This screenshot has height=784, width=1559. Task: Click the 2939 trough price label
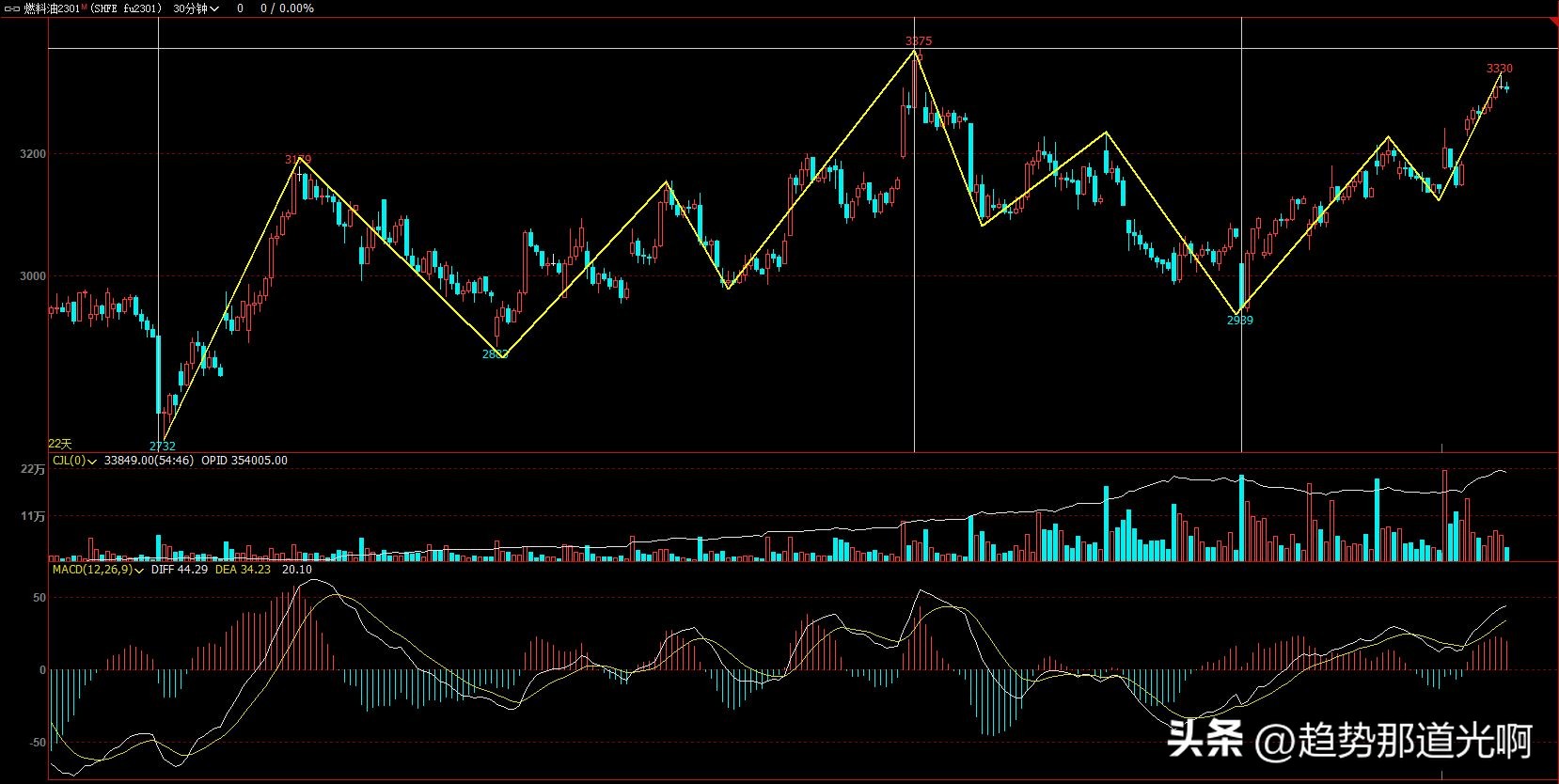coord(1240,321)
